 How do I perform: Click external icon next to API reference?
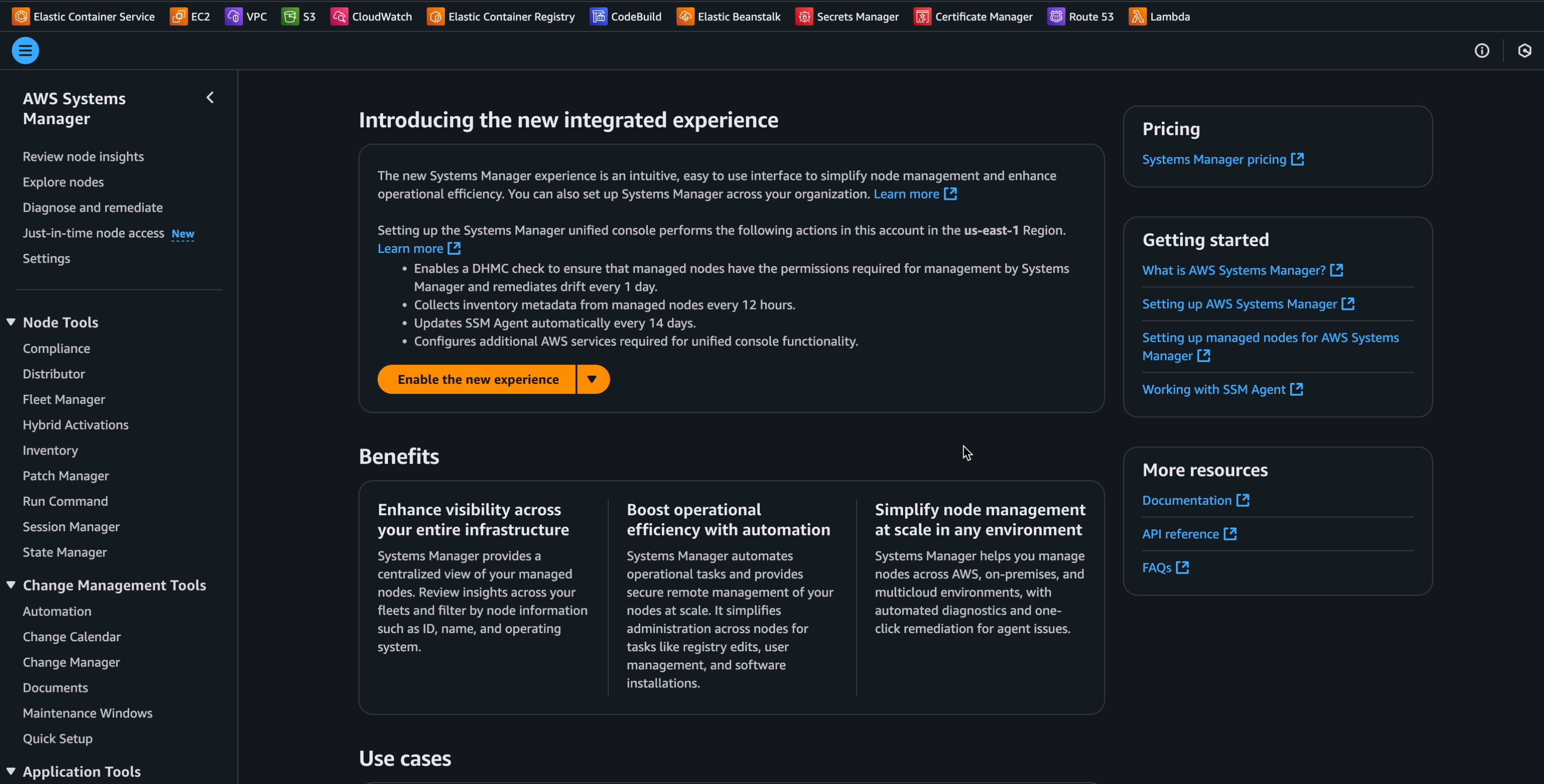[x=1230, y=533]
